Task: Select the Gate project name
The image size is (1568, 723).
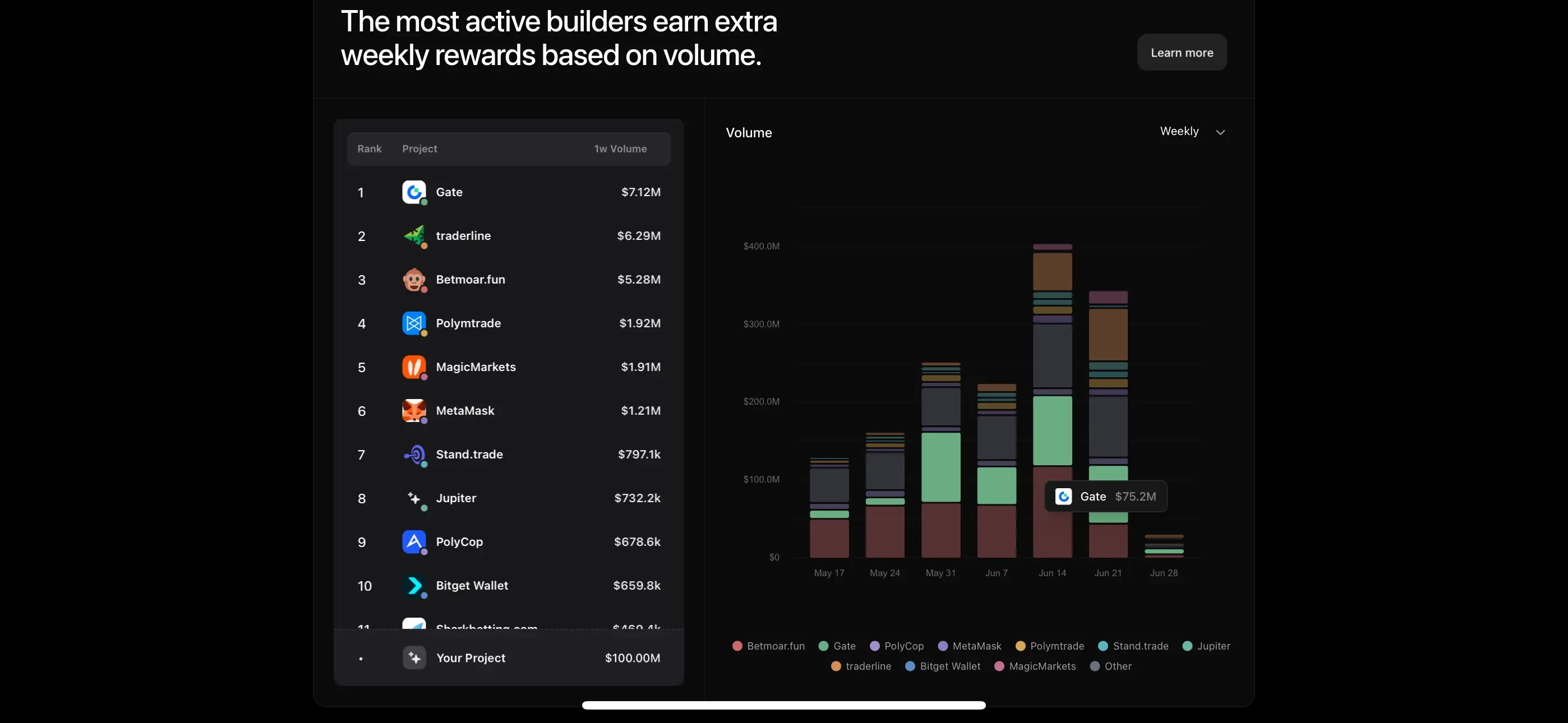Action: click(x=449, y=192)
